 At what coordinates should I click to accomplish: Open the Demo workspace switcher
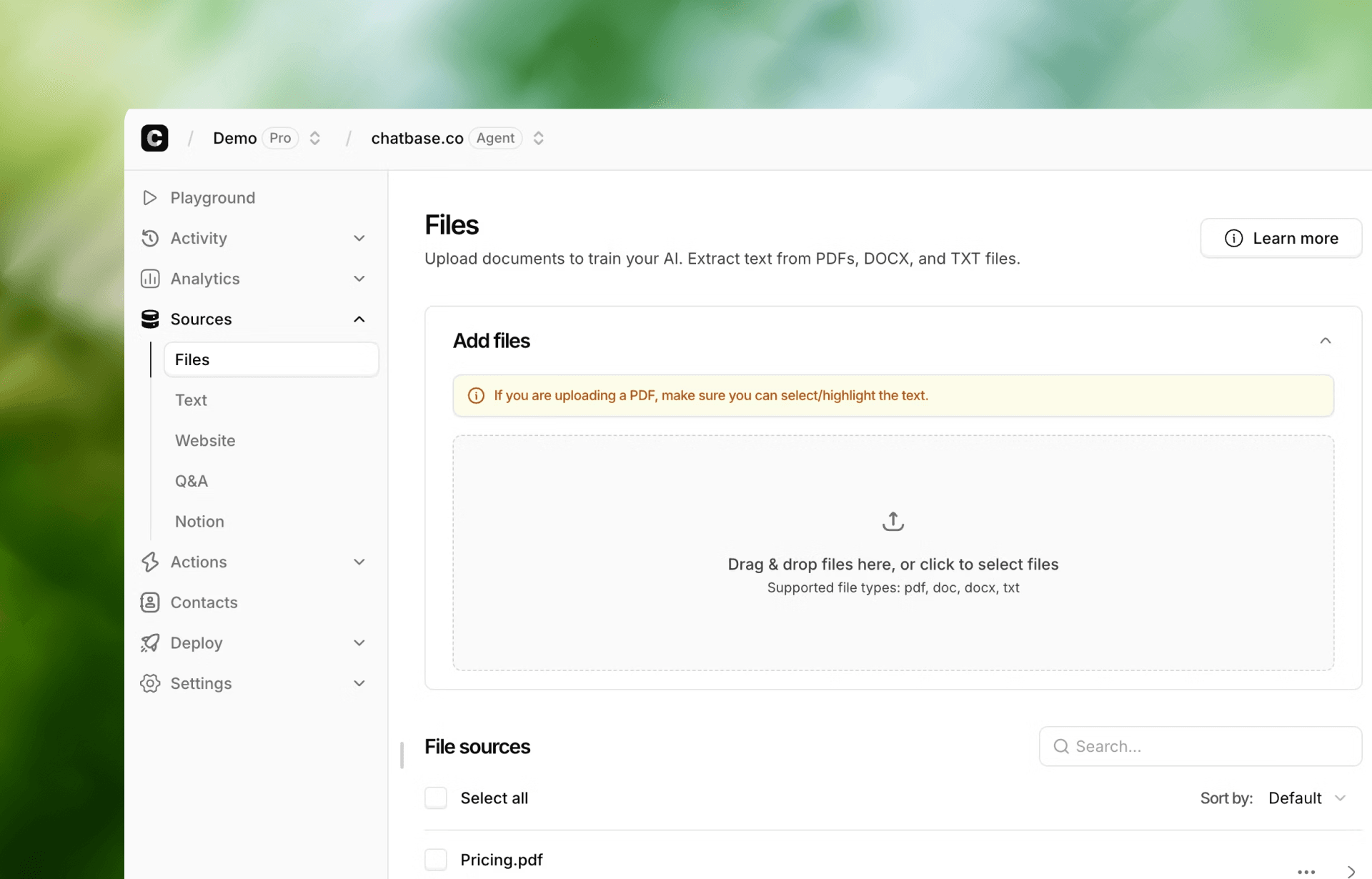pyautogui.click(x=314, y=138)
